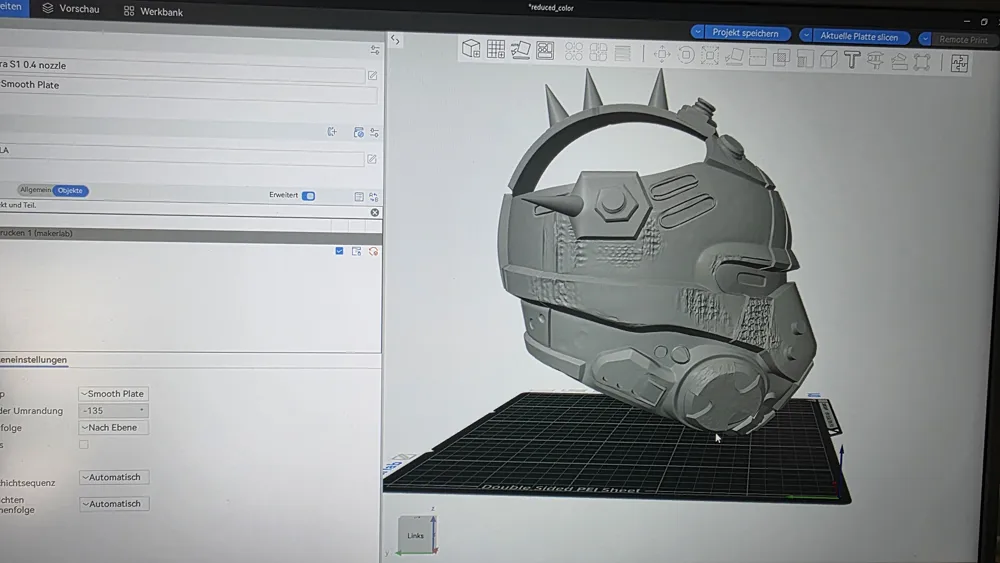Select the Text shape T tool

(x=851, y=60)
